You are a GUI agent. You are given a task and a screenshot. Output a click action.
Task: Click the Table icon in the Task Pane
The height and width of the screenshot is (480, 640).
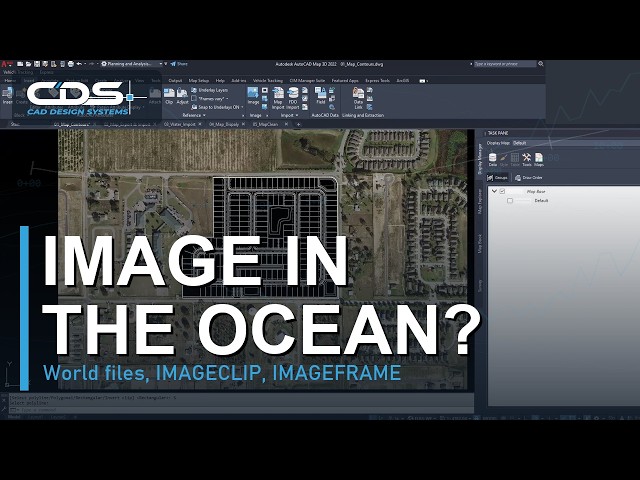point(515,159)
